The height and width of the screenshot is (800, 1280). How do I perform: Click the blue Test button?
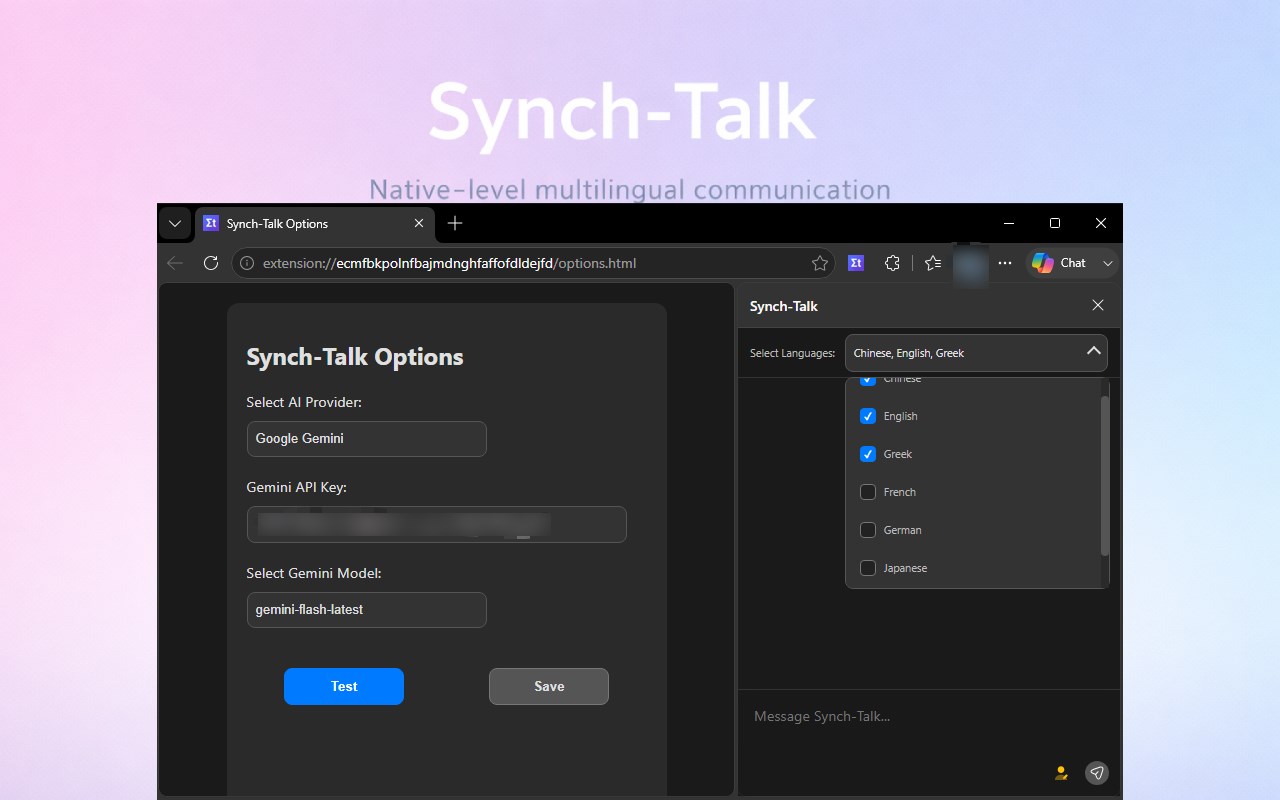click(344, 686)
